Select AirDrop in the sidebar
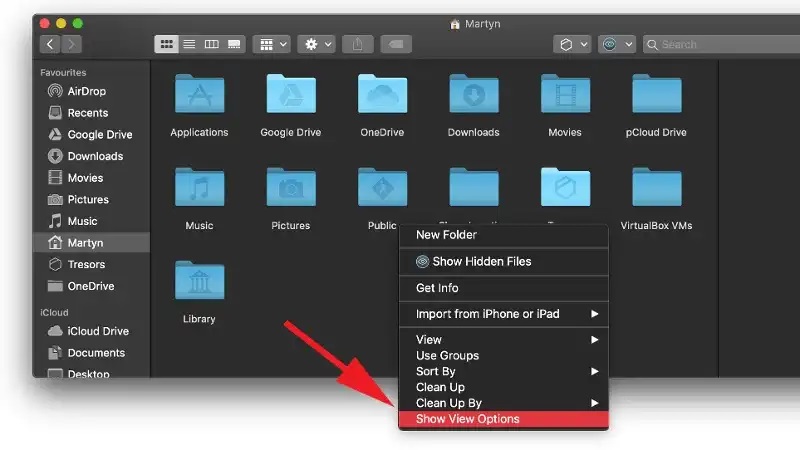 click(87, 91)
